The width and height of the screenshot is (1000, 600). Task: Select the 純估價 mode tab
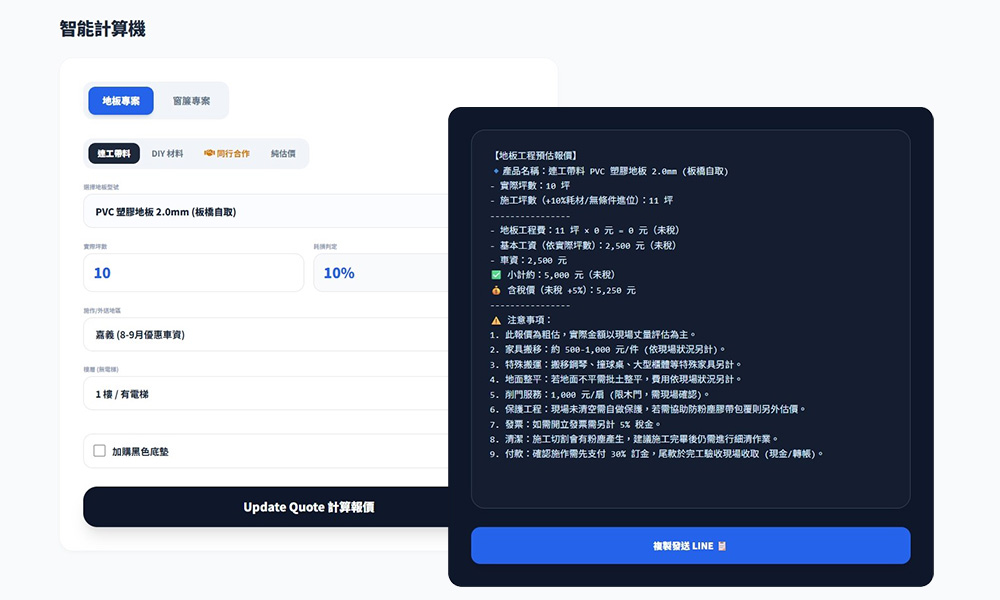click(283, 154)
